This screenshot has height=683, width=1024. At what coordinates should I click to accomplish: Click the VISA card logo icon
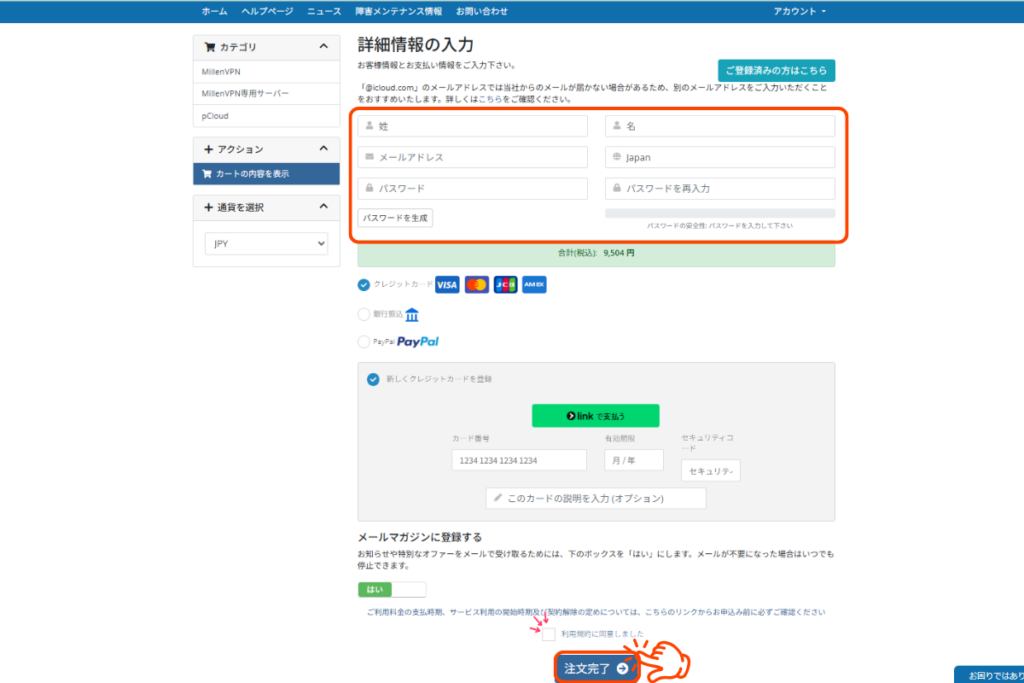(447, 285)
